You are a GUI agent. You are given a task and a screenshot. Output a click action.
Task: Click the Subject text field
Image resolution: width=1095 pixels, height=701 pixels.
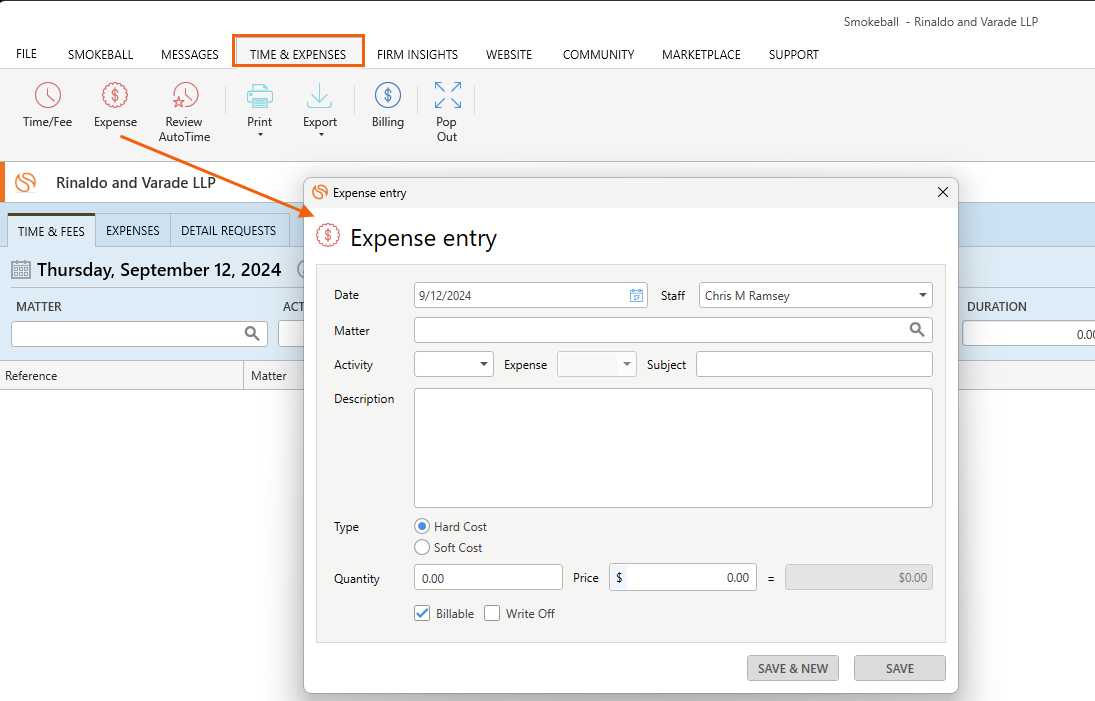814,364
